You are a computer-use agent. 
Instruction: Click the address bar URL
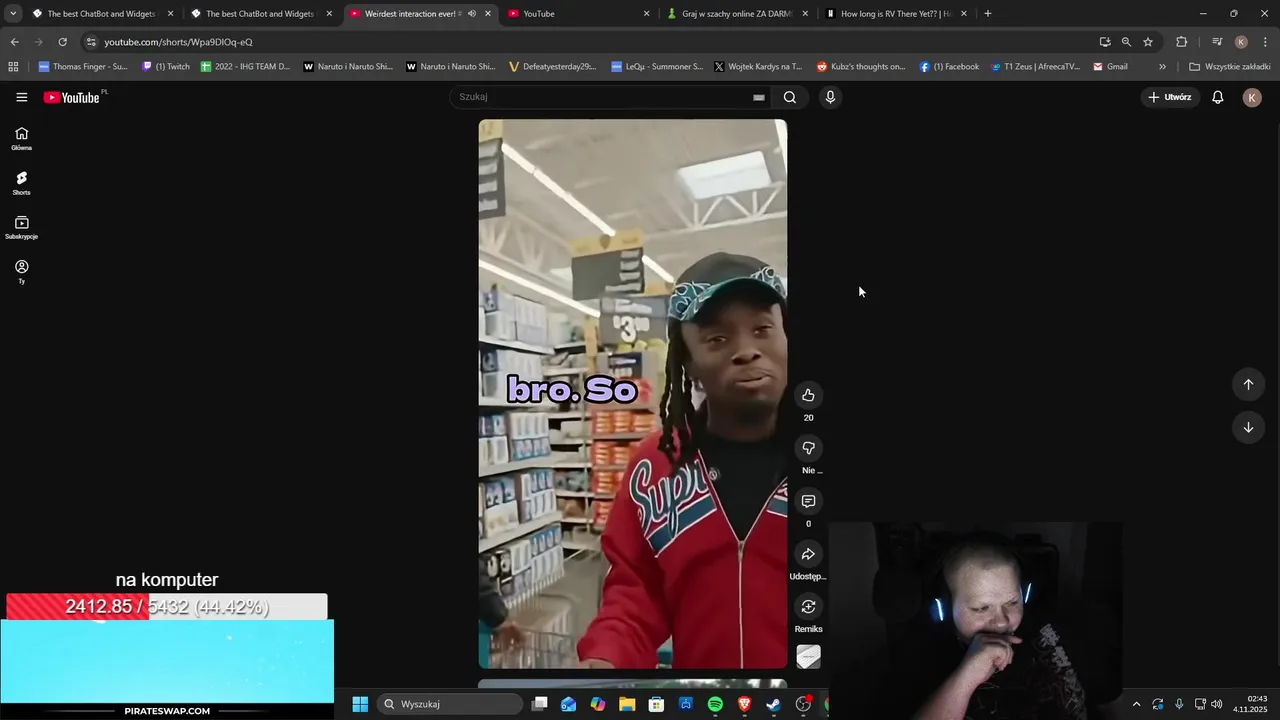[178, 42]
